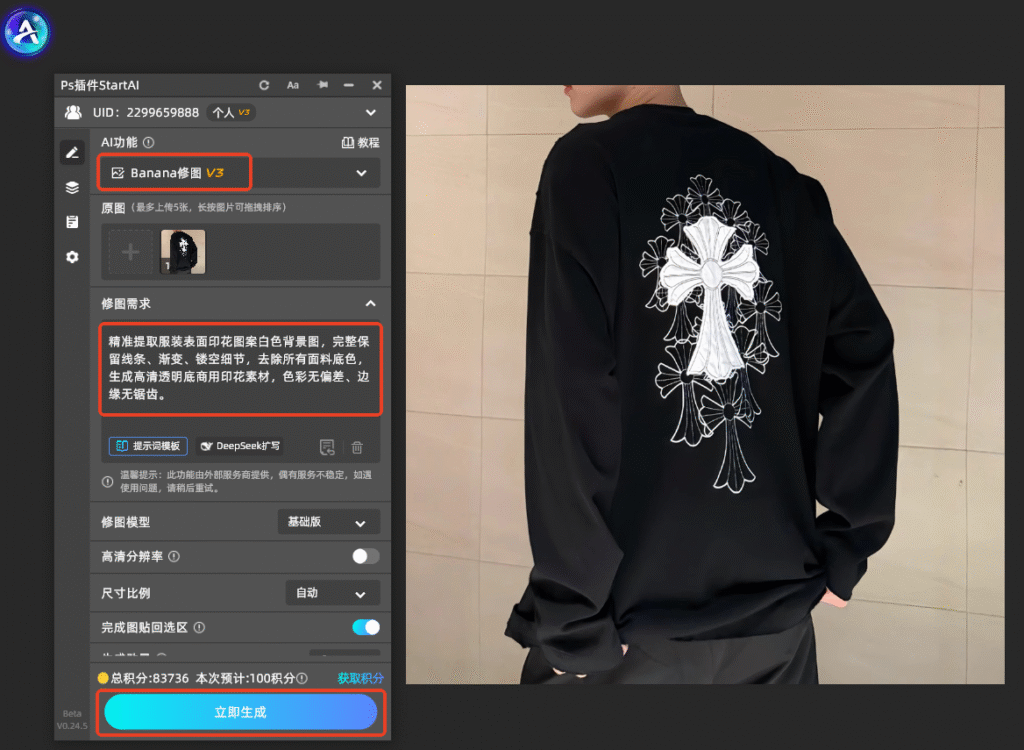Click the info icon beside AI功能

[149, 142]
